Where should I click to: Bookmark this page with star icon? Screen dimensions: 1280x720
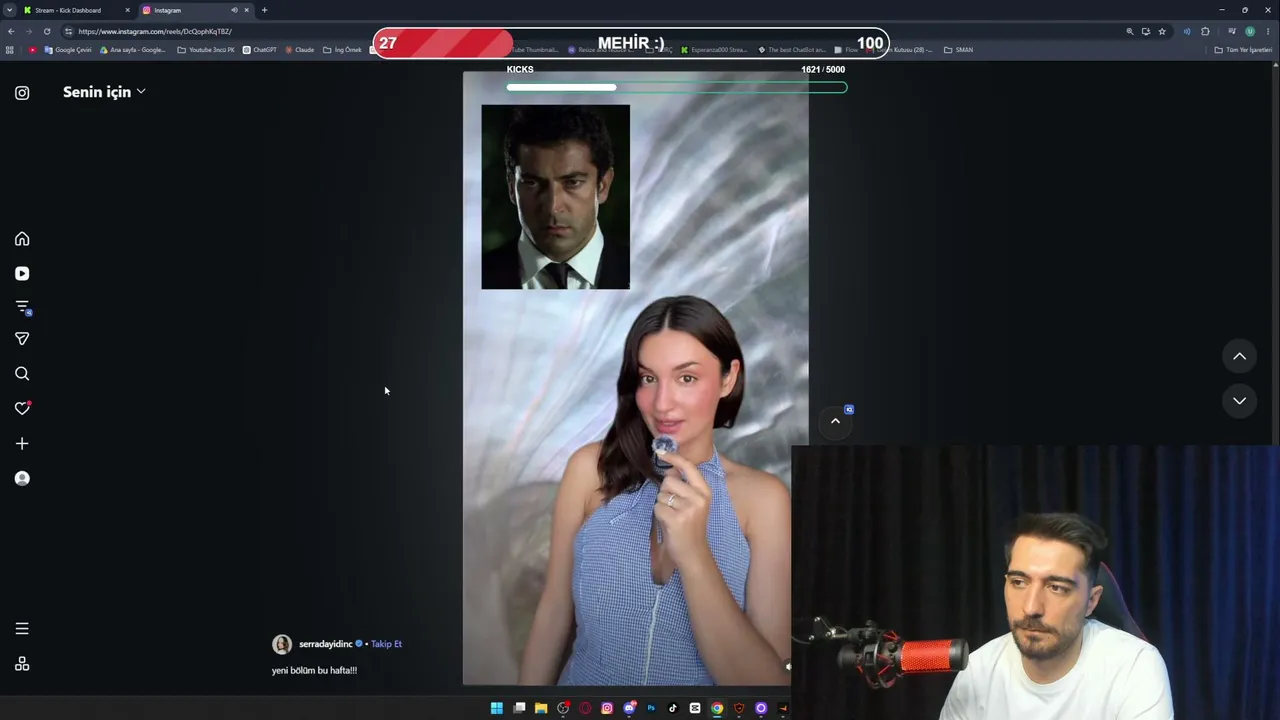(1162, 31)
